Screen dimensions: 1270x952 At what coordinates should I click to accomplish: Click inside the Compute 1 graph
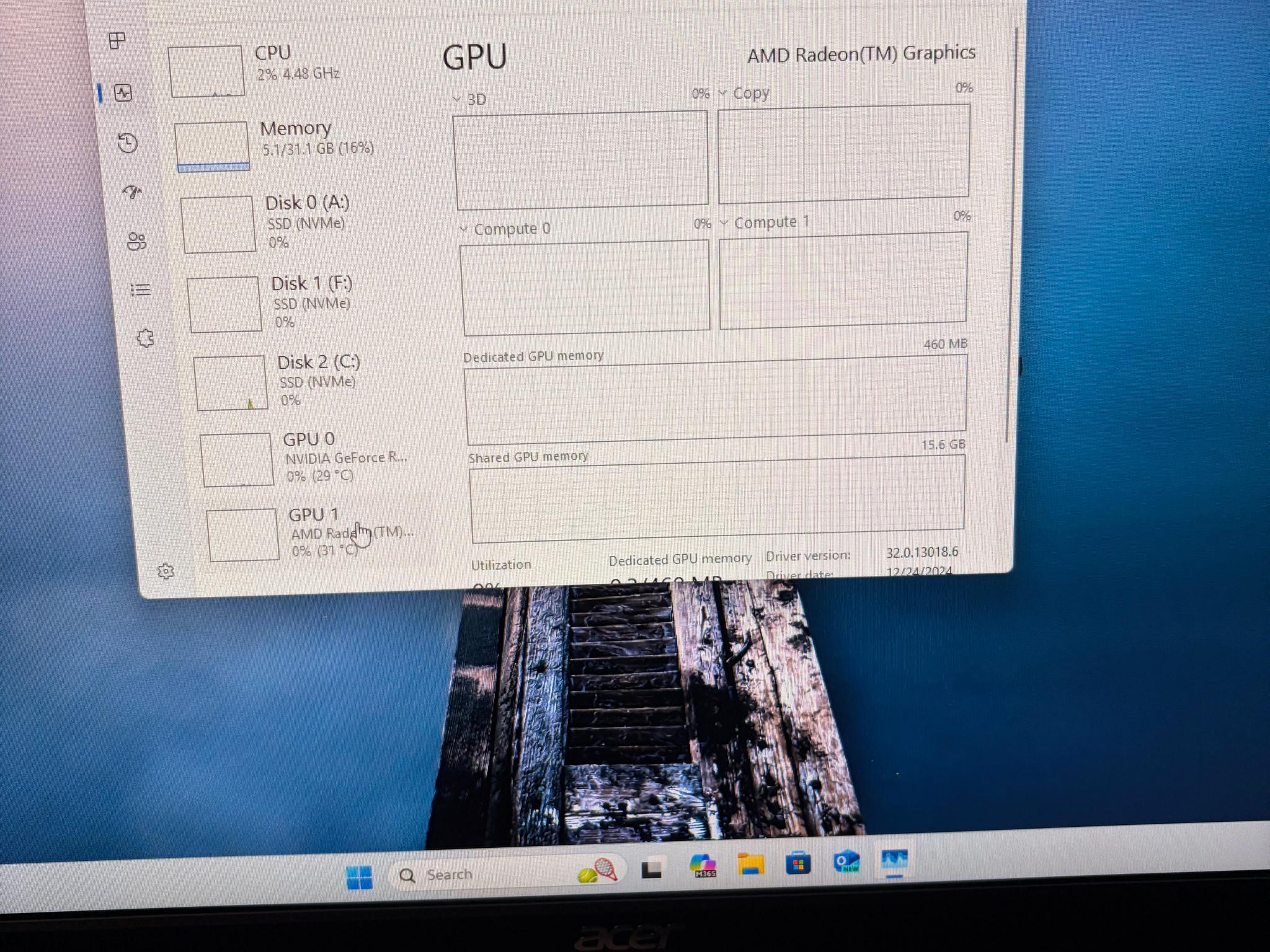click(843, 280)
